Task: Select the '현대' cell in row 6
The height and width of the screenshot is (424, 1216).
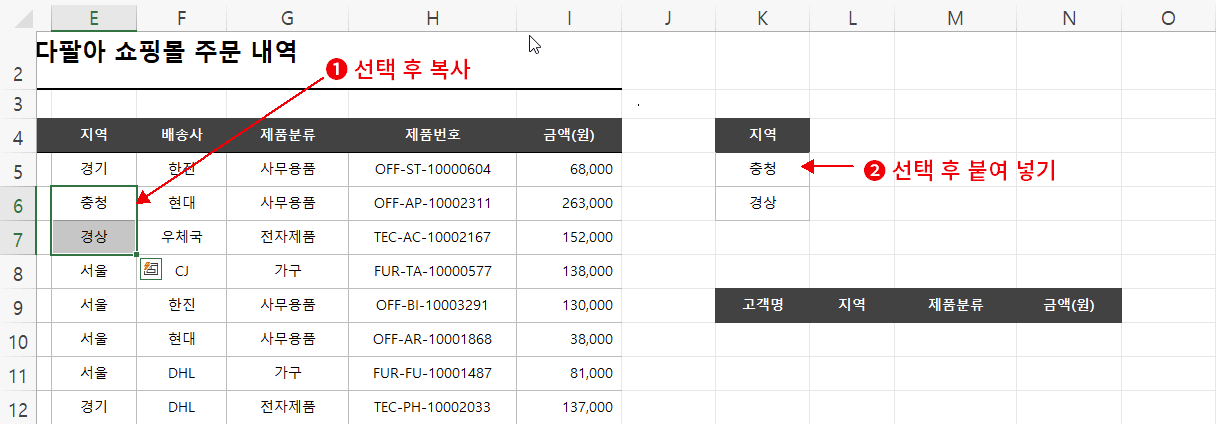Action: click(x=182, y=203)
